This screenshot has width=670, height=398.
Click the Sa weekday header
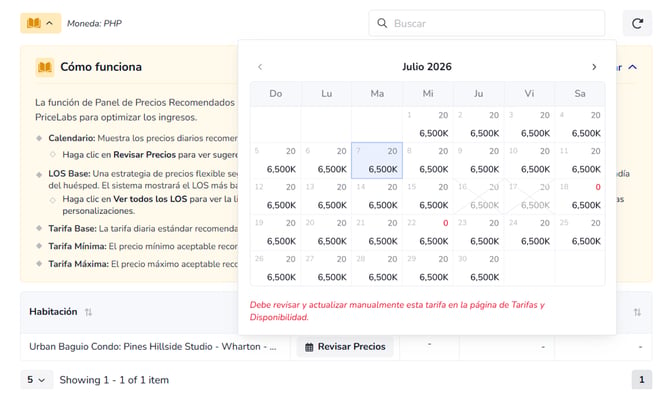[x=580, y=94]
